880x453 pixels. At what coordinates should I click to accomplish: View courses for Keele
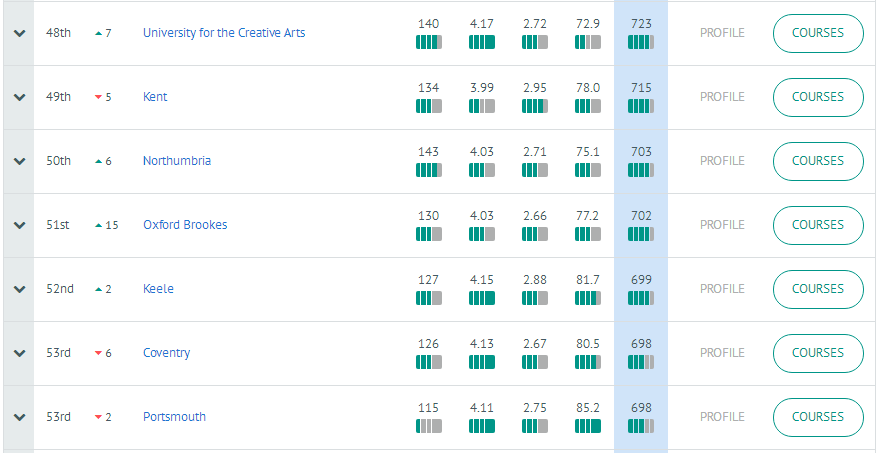(x=818, y=289)
